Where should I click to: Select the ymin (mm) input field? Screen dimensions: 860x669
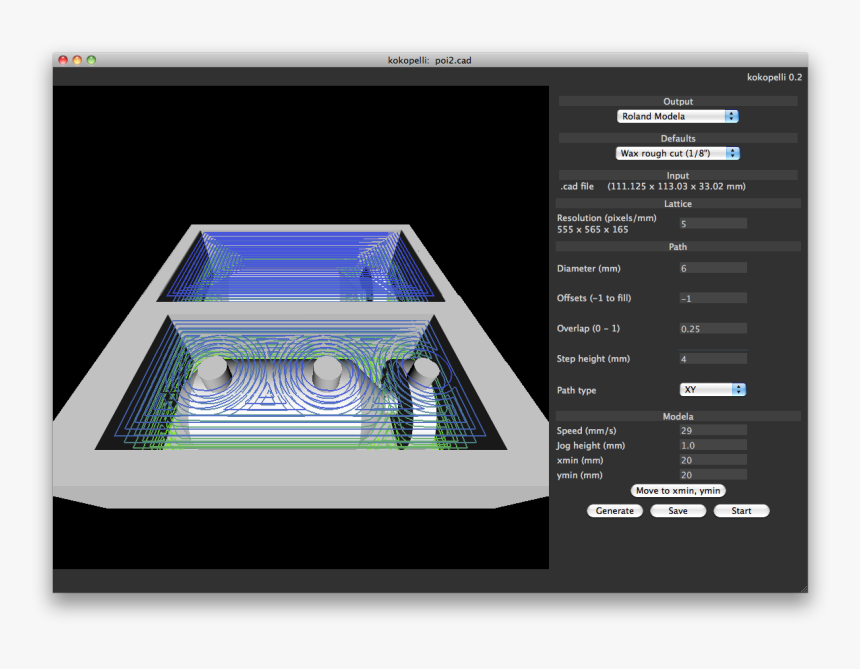click(712, 475)
